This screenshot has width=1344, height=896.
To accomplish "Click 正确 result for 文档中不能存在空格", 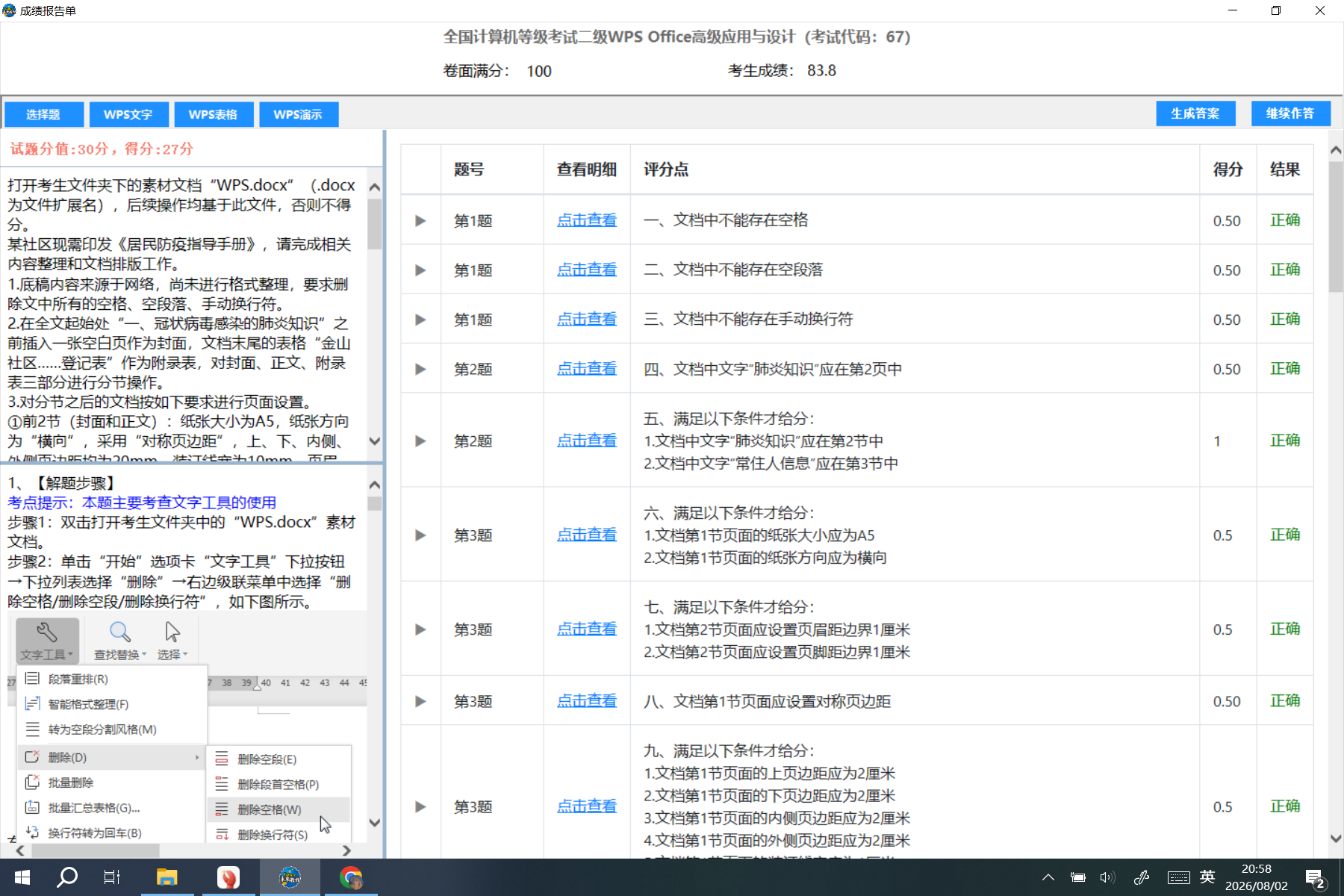I will pos(1285,220).
